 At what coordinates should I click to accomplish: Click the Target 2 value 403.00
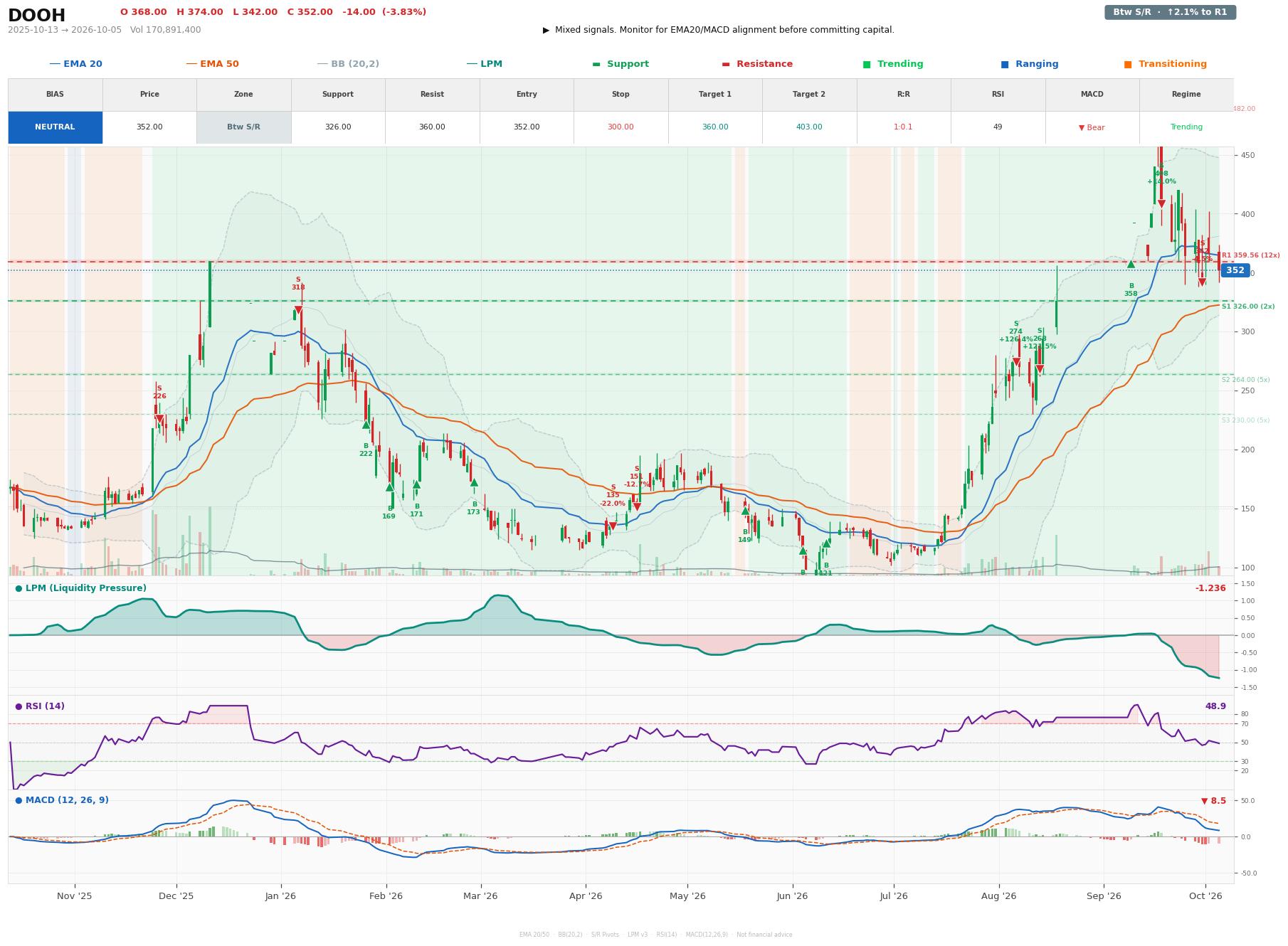pyautogui.click(x=809, y=127)
